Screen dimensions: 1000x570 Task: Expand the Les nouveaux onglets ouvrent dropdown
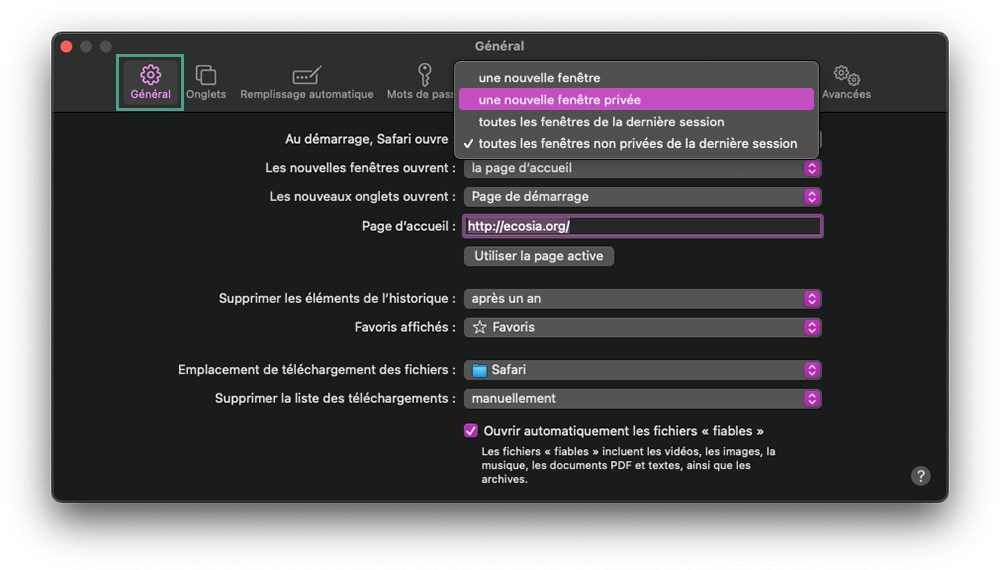pyautogui.click(x=642, y=196)
